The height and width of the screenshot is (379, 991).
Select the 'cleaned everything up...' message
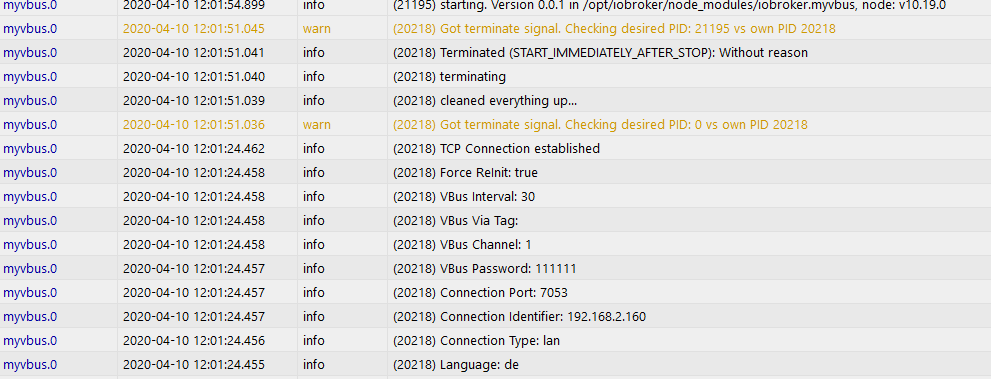(484, 100)
